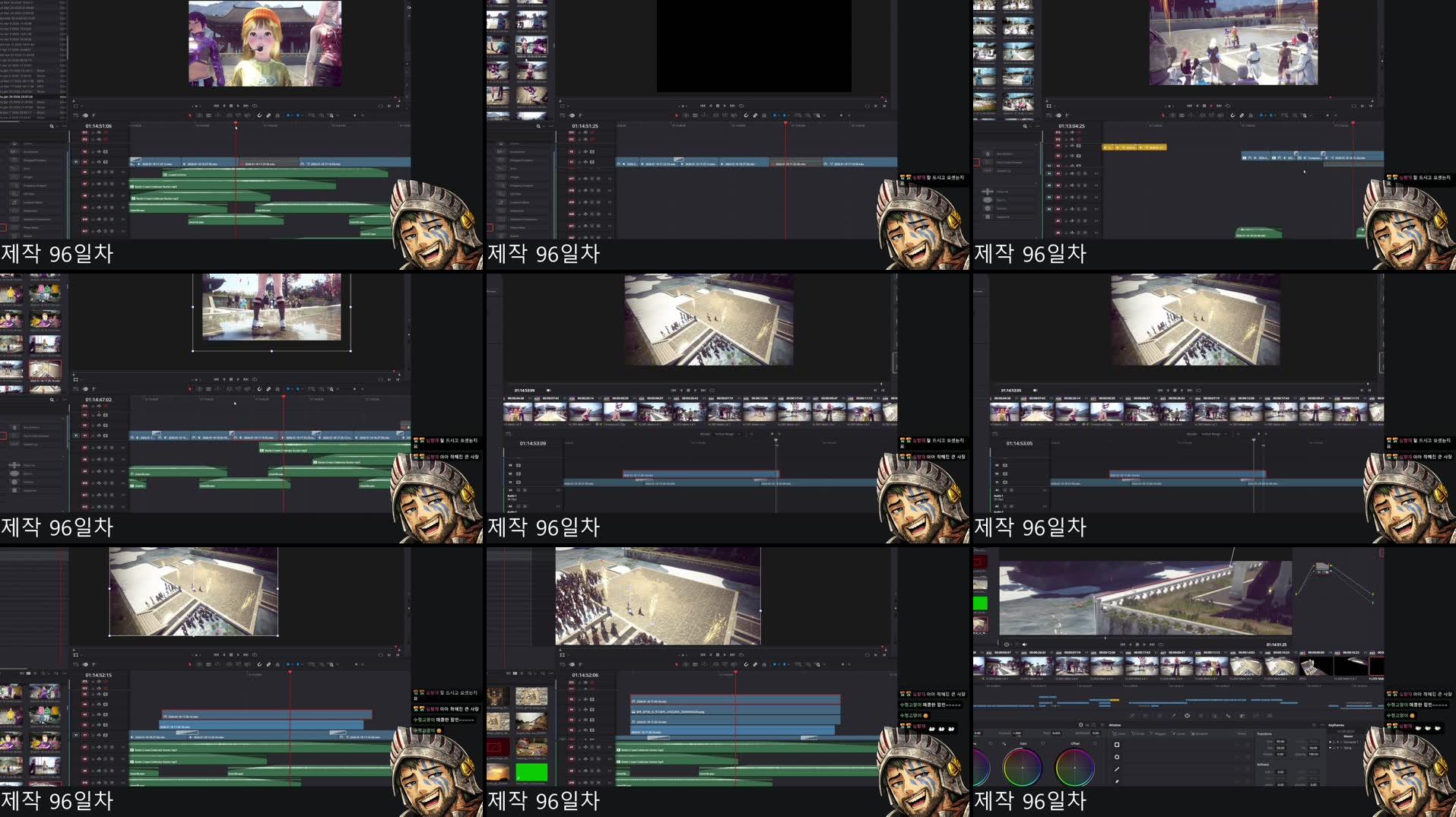Open the viewer mode dropdown in the 01:14:51:06 panel
Viewport: 1456px width, 817px height.
click(82, 106)
